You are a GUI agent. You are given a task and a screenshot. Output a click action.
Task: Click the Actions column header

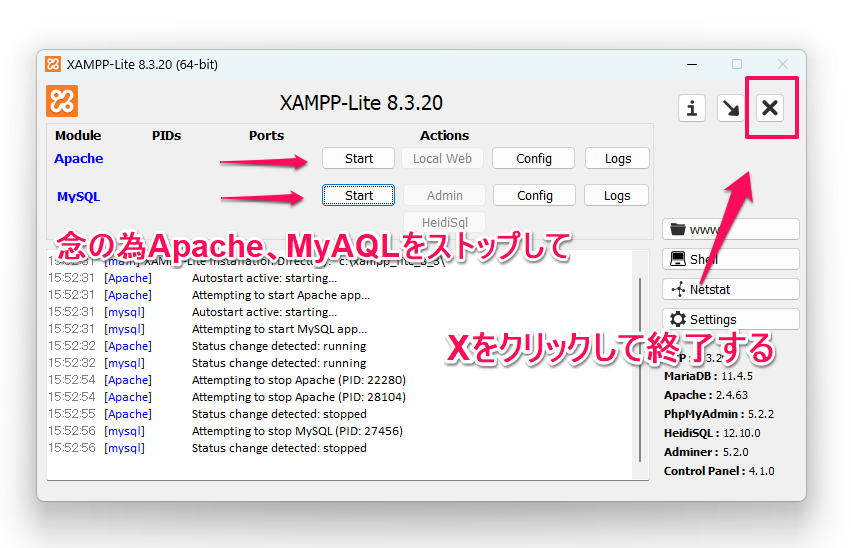point(444,135)
